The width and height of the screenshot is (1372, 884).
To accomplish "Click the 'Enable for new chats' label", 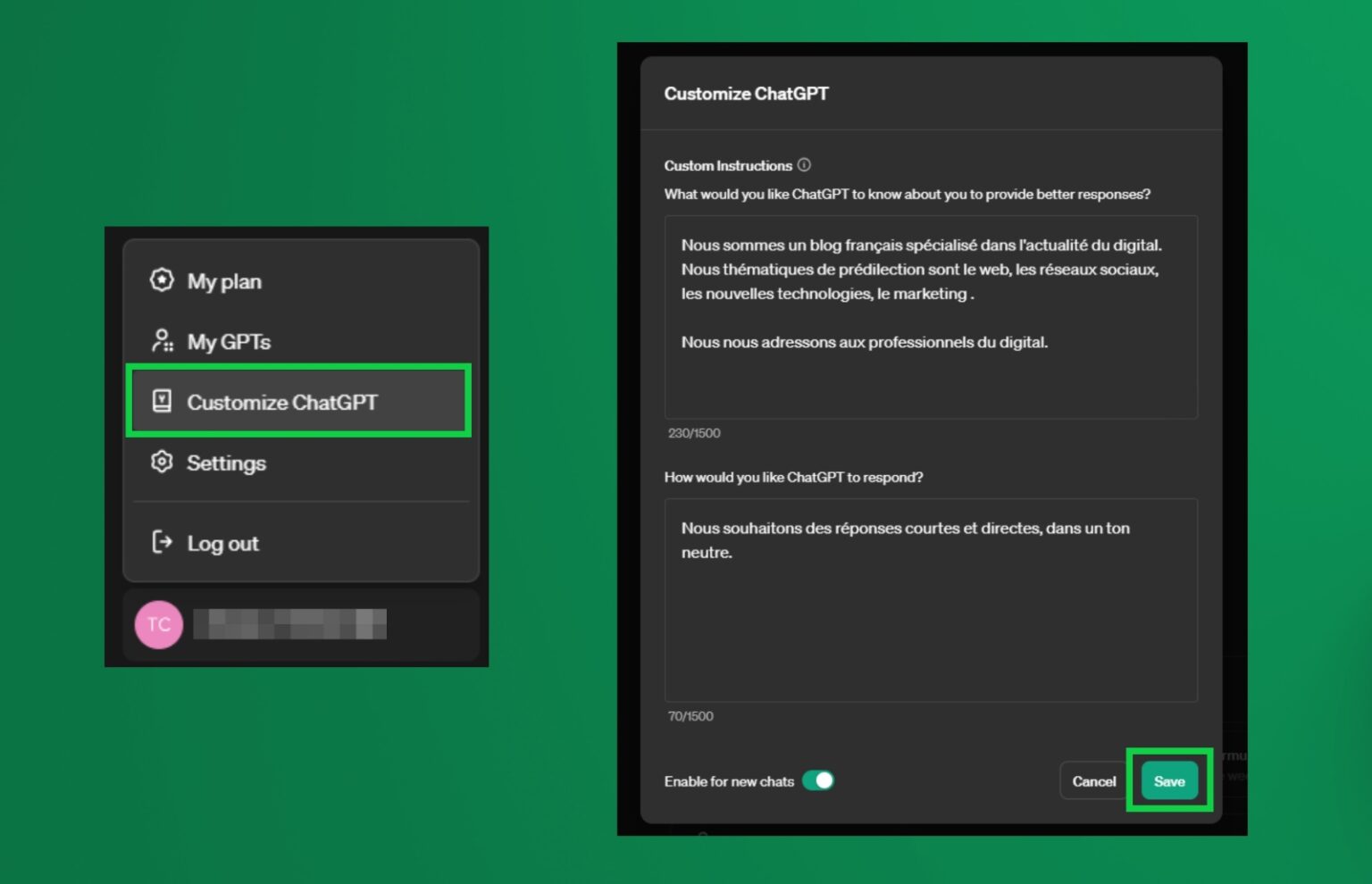I will (x=729, y=781).
